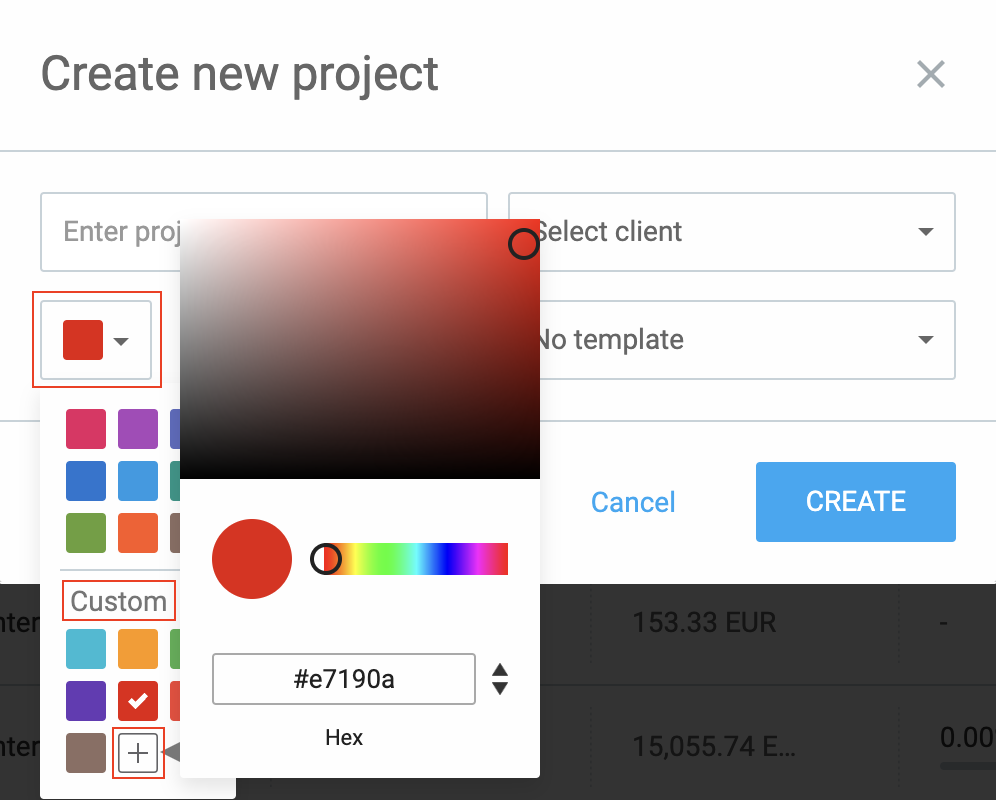Viewport: 996px width, 800px height.
Task: Select the green preset color swatch
Action: [86, 533]
